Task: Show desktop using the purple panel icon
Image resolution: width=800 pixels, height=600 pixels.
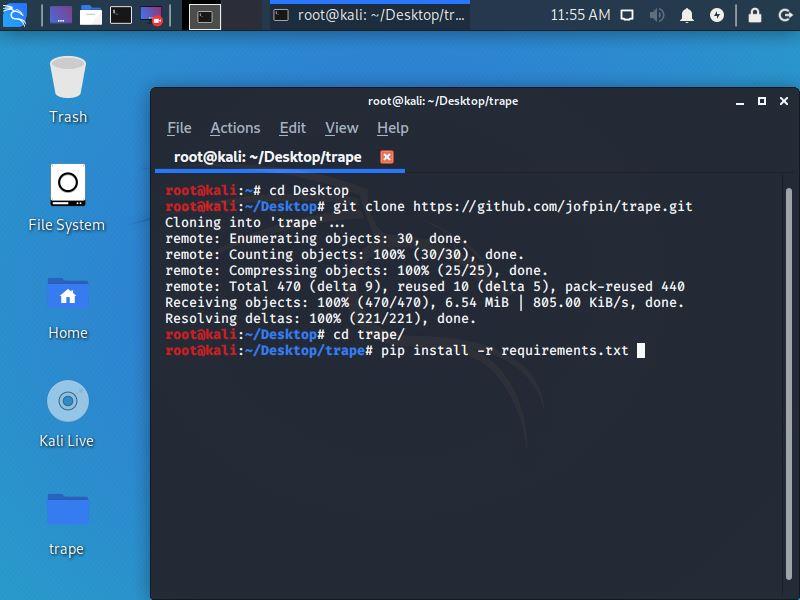Action: coord(61,15)
